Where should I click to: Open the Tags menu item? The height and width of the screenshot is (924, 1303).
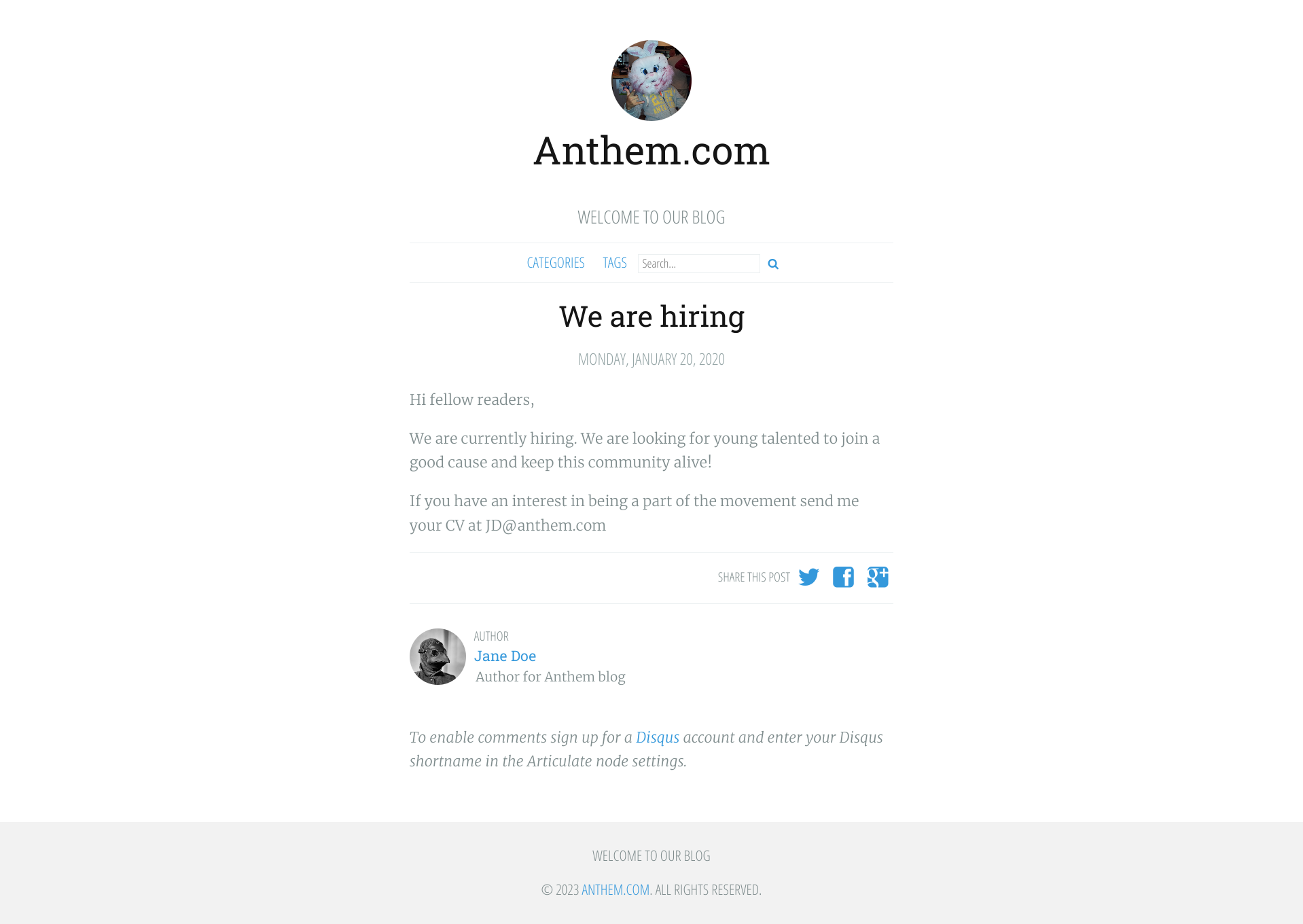point(615,263)
